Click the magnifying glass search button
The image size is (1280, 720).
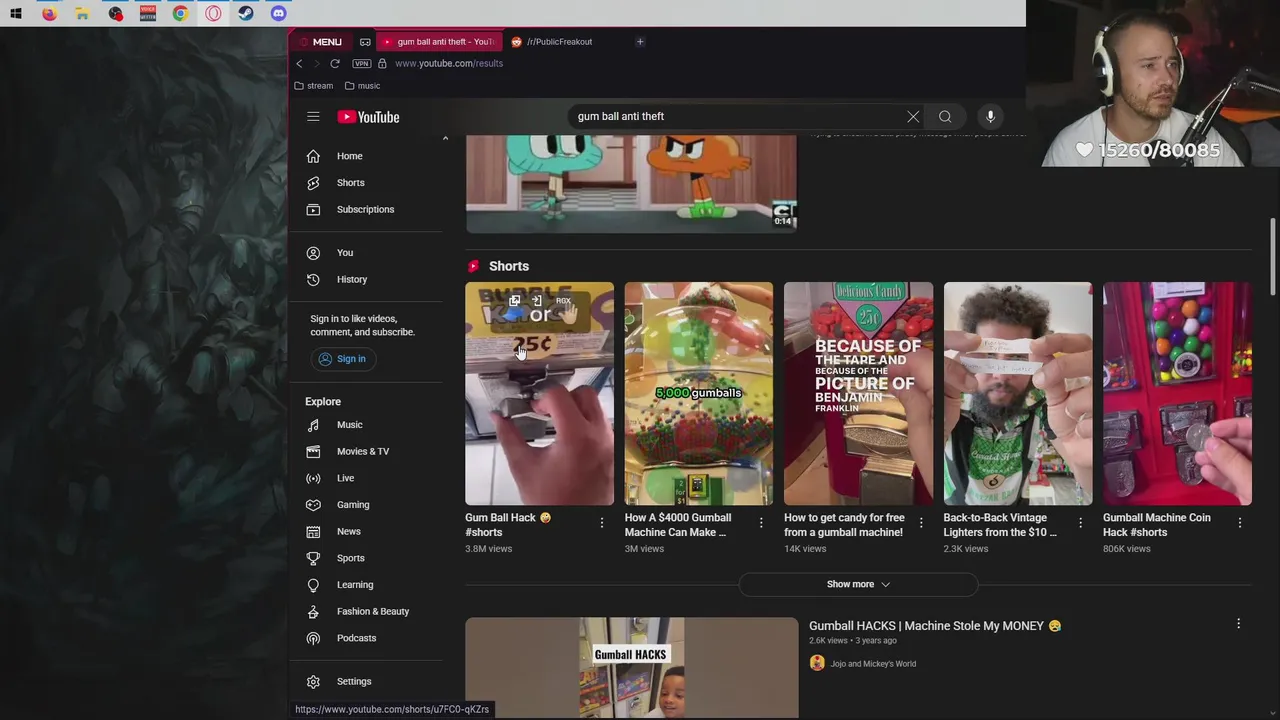pyautogui.click(x=945, y=117)
